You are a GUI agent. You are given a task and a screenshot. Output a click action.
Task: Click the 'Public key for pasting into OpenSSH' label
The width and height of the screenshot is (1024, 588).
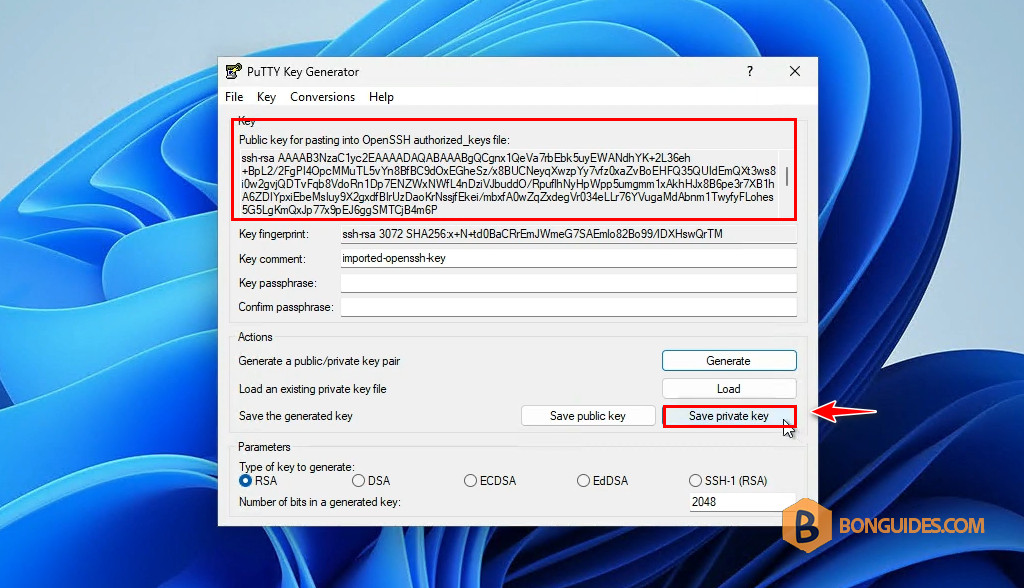[x=374, y=140]
